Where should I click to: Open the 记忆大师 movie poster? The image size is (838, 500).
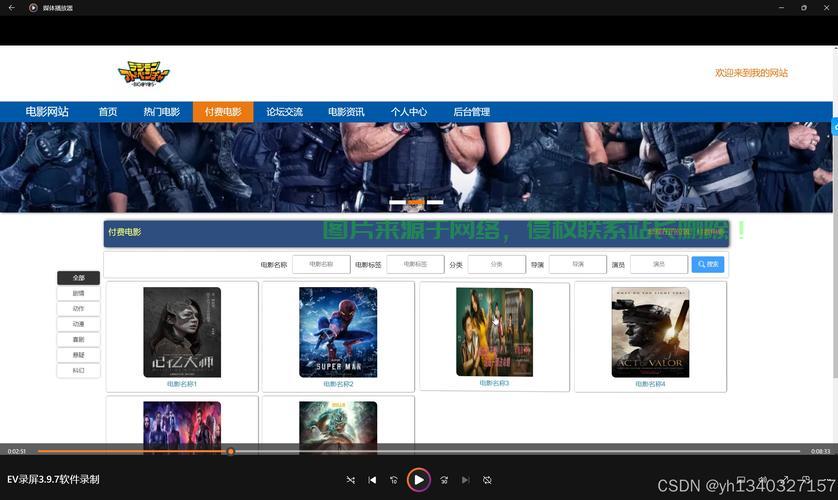[x=182, y=332]
